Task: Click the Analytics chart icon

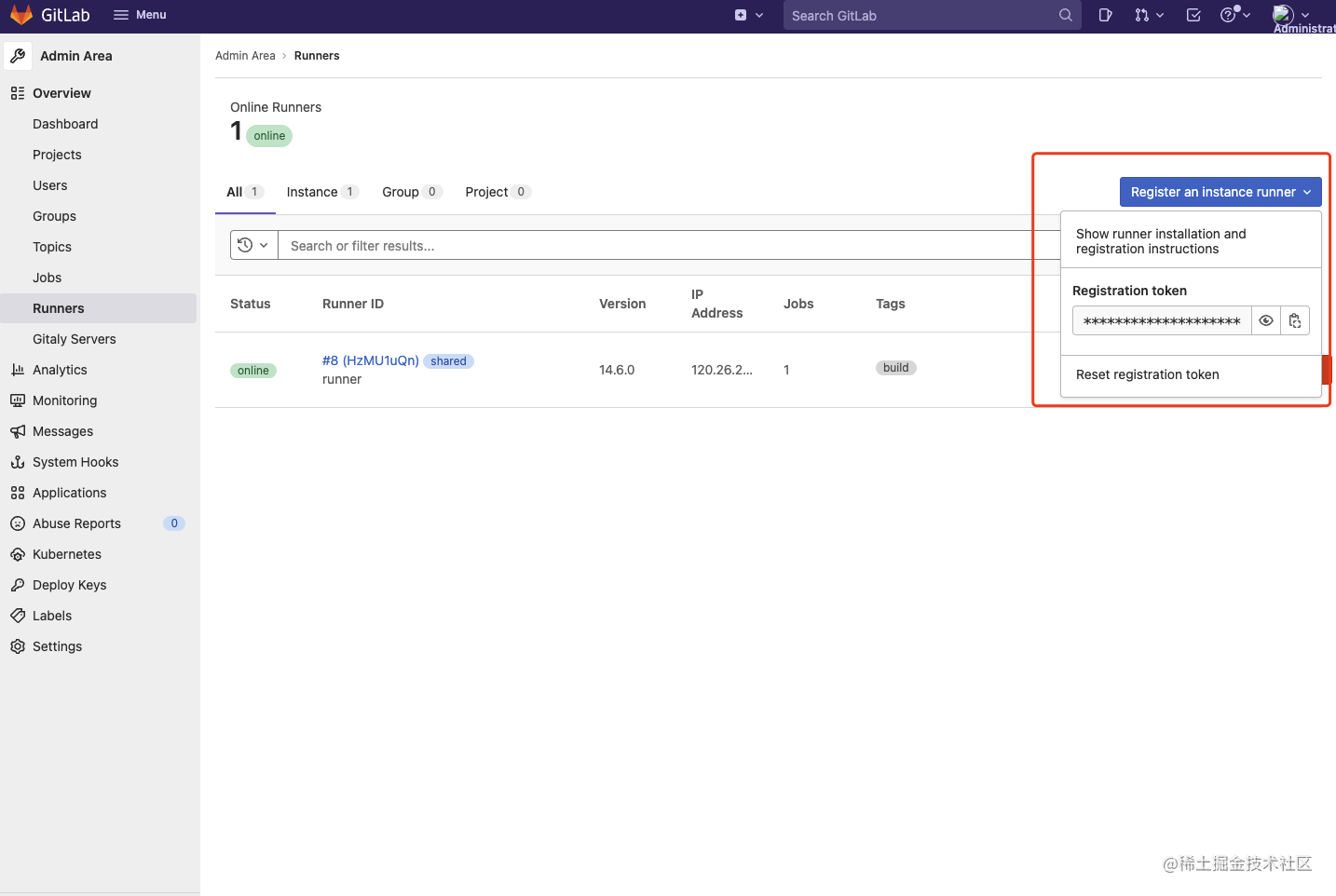Action: click(18, 370)
